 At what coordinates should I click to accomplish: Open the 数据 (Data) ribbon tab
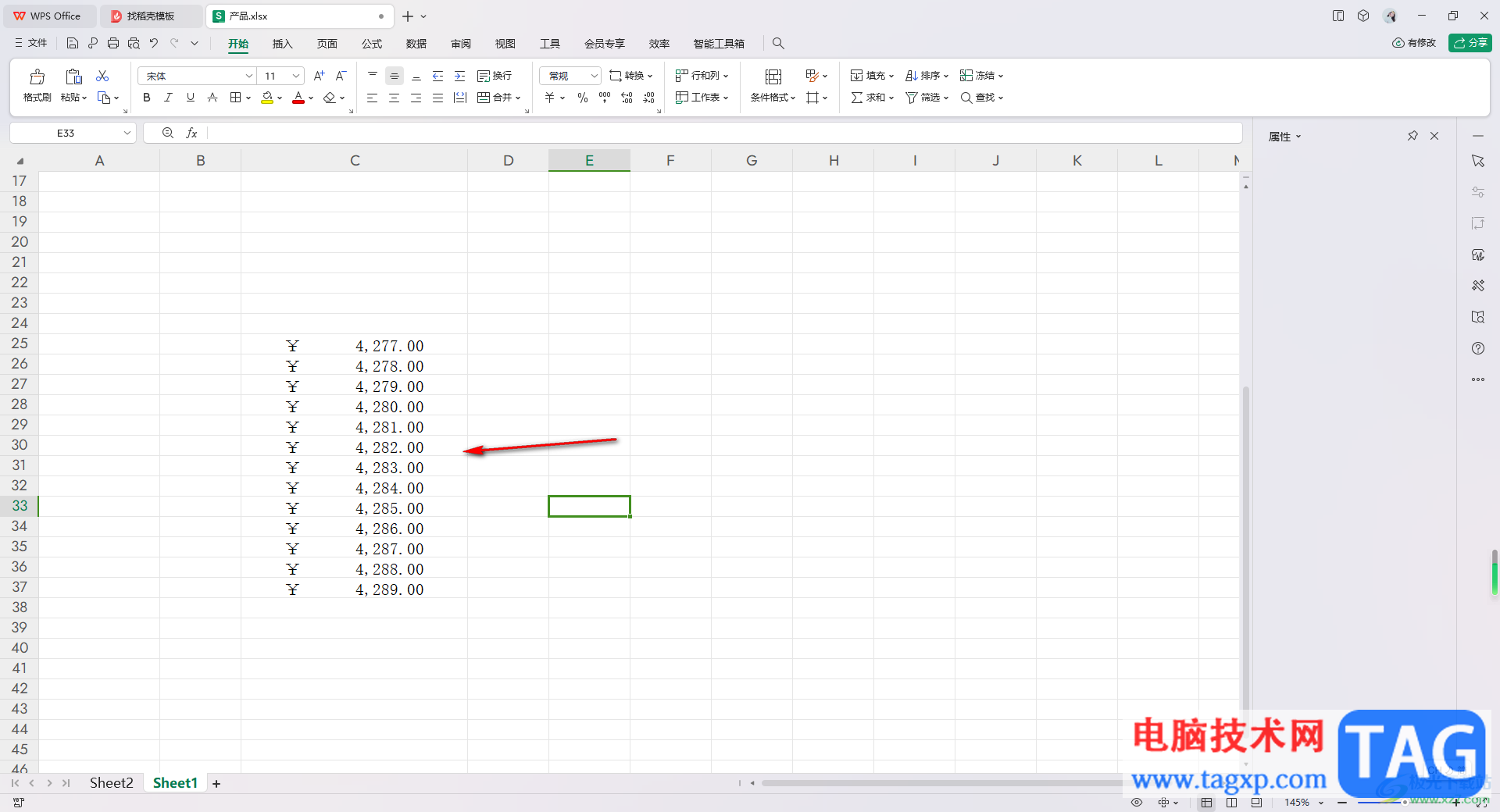416,44
